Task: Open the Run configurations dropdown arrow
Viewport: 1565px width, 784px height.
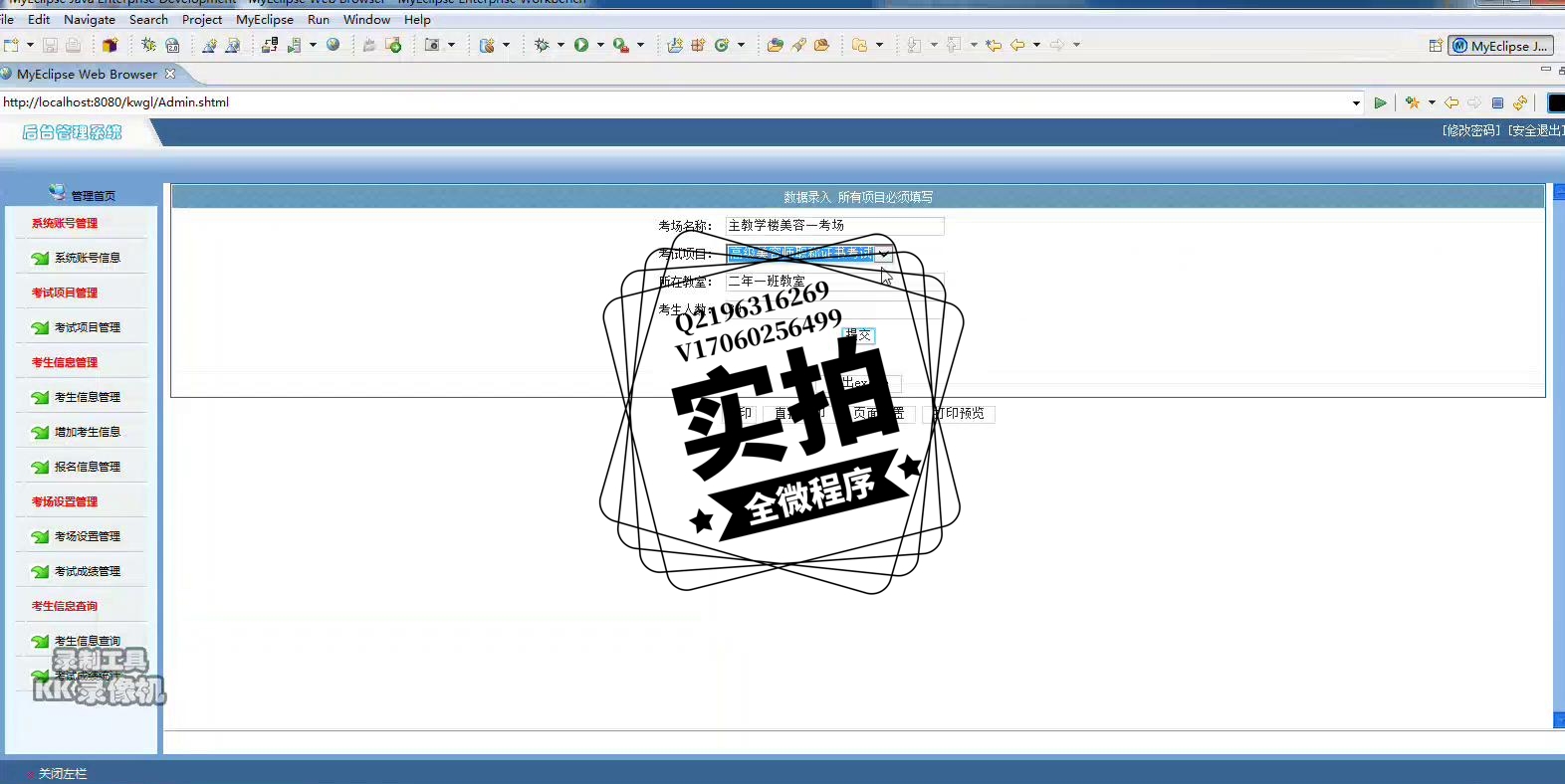Action: 600,45
